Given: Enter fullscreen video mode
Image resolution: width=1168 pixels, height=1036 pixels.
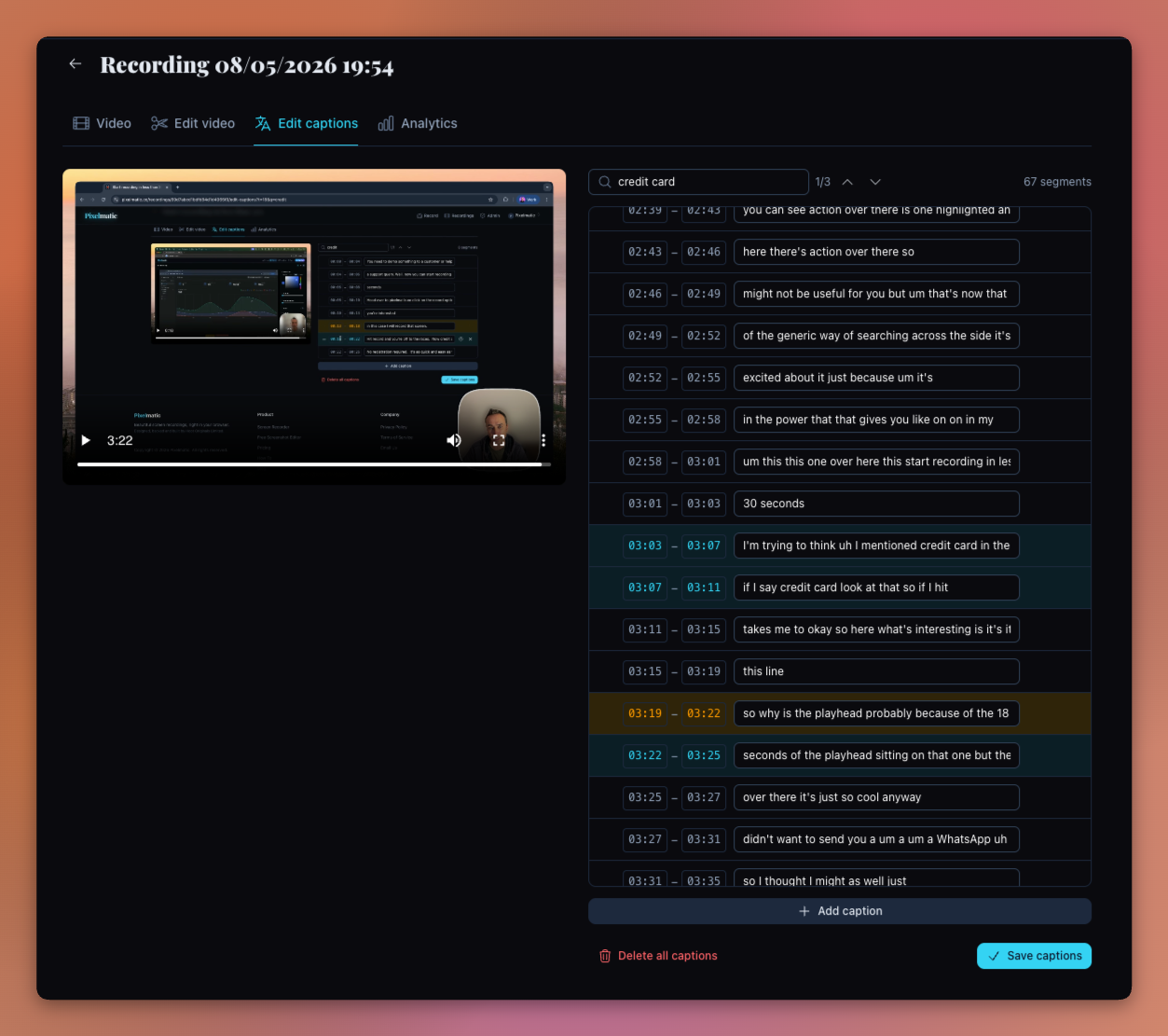Looking at the screenshot, I should (x=499, y=440).
